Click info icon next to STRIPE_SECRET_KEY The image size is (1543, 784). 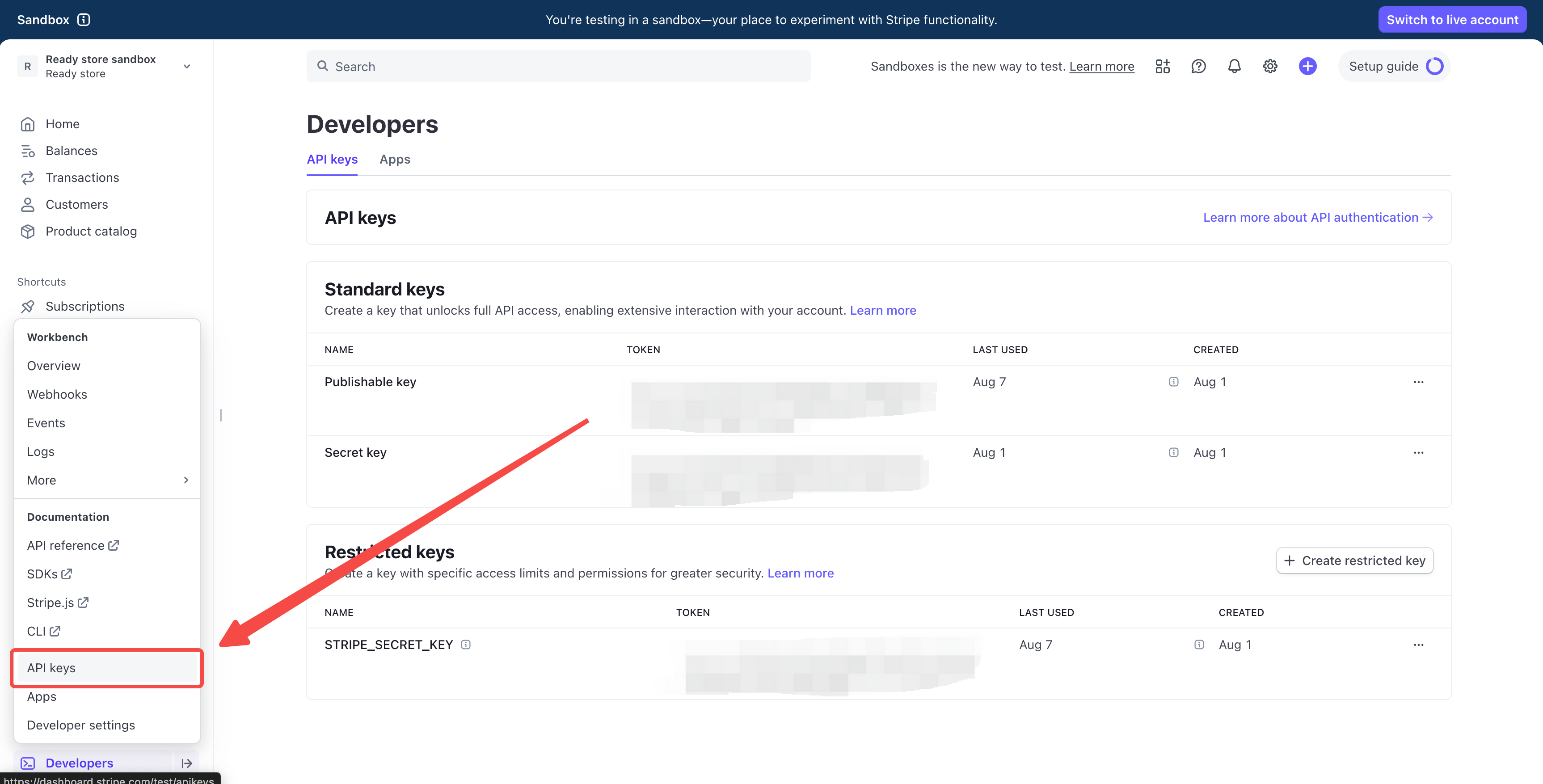coord(465,645)
